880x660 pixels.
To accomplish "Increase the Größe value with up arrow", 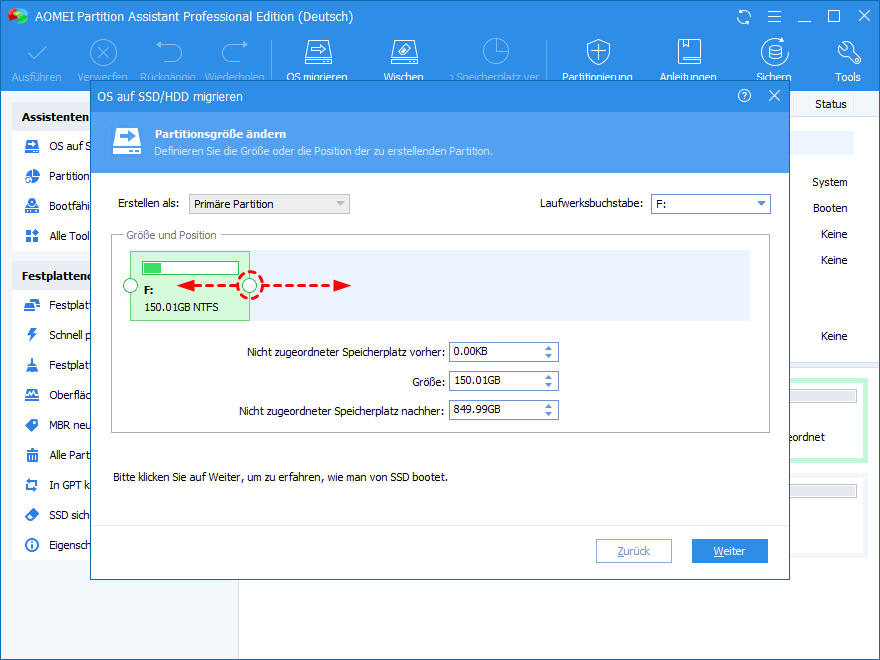I will pos(548,377).
